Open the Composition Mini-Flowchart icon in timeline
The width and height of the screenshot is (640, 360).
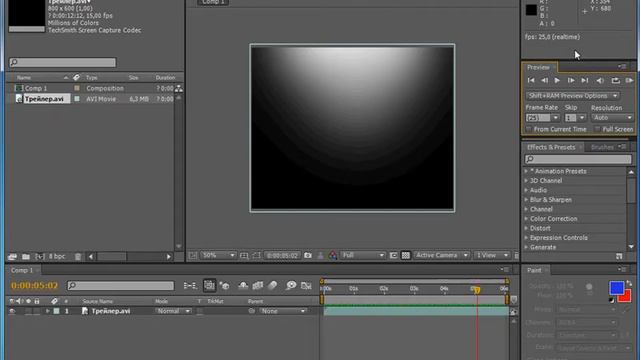[x=190, y=286]
